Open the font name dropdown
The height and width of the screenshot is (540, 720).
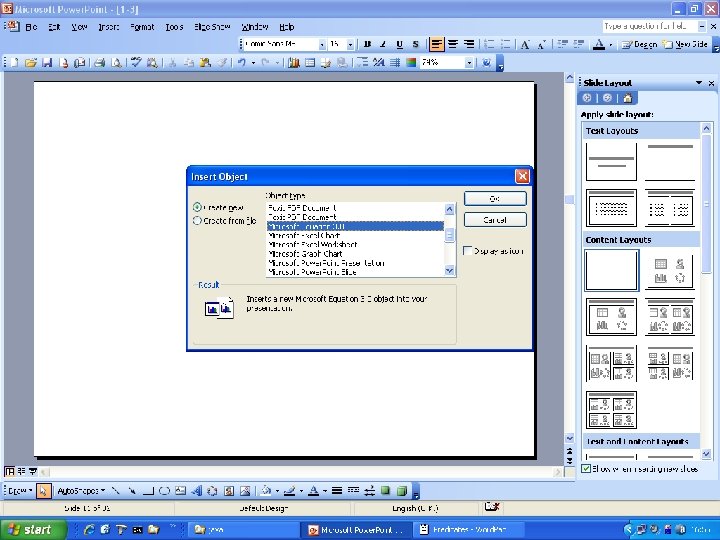[322, 45]
